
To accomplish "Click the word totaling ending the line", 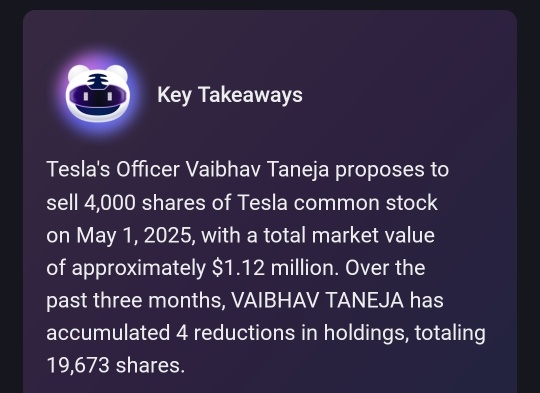I will 450,333.
